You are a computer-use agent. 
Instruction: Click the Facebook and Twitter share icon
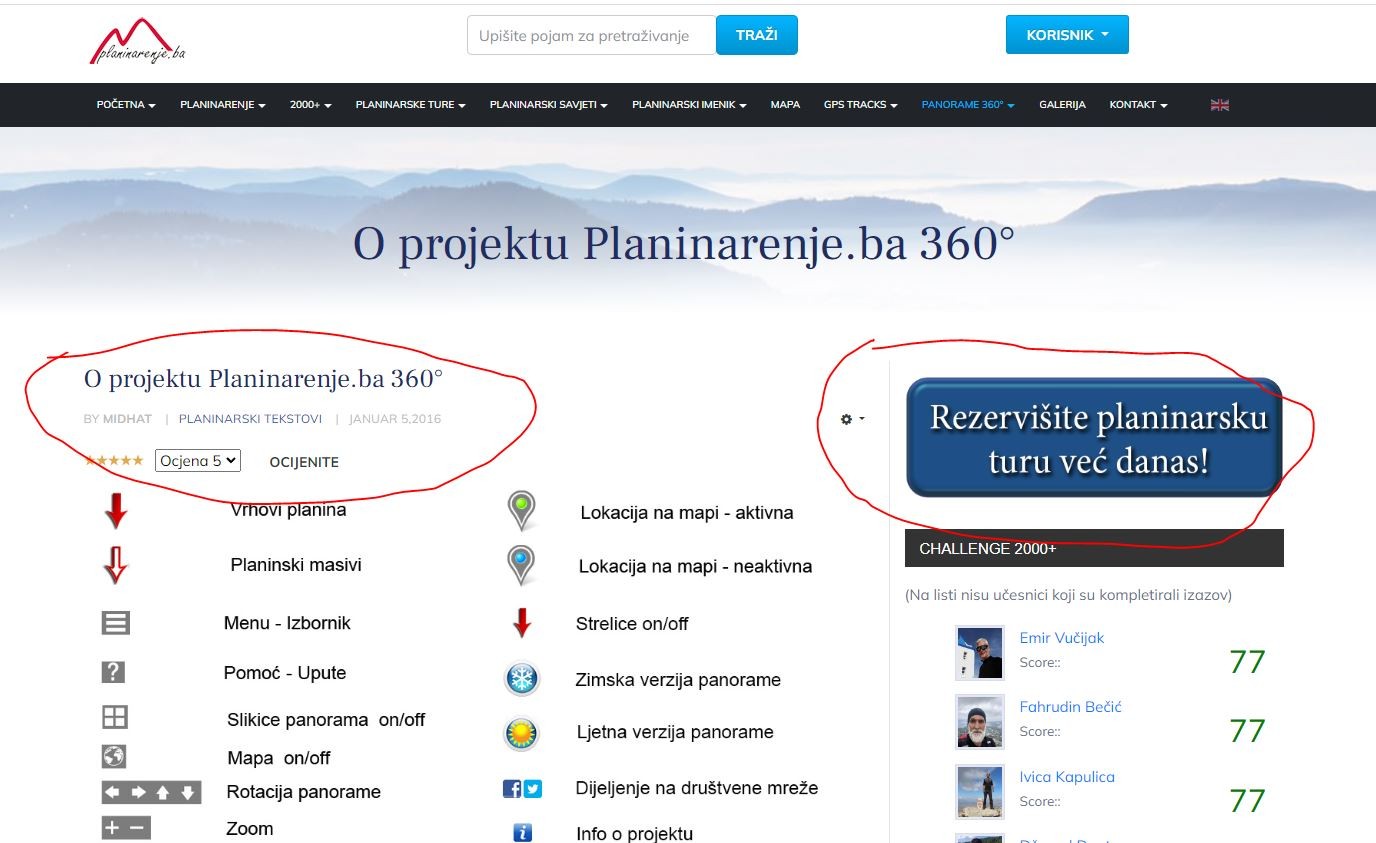point(521,789)
